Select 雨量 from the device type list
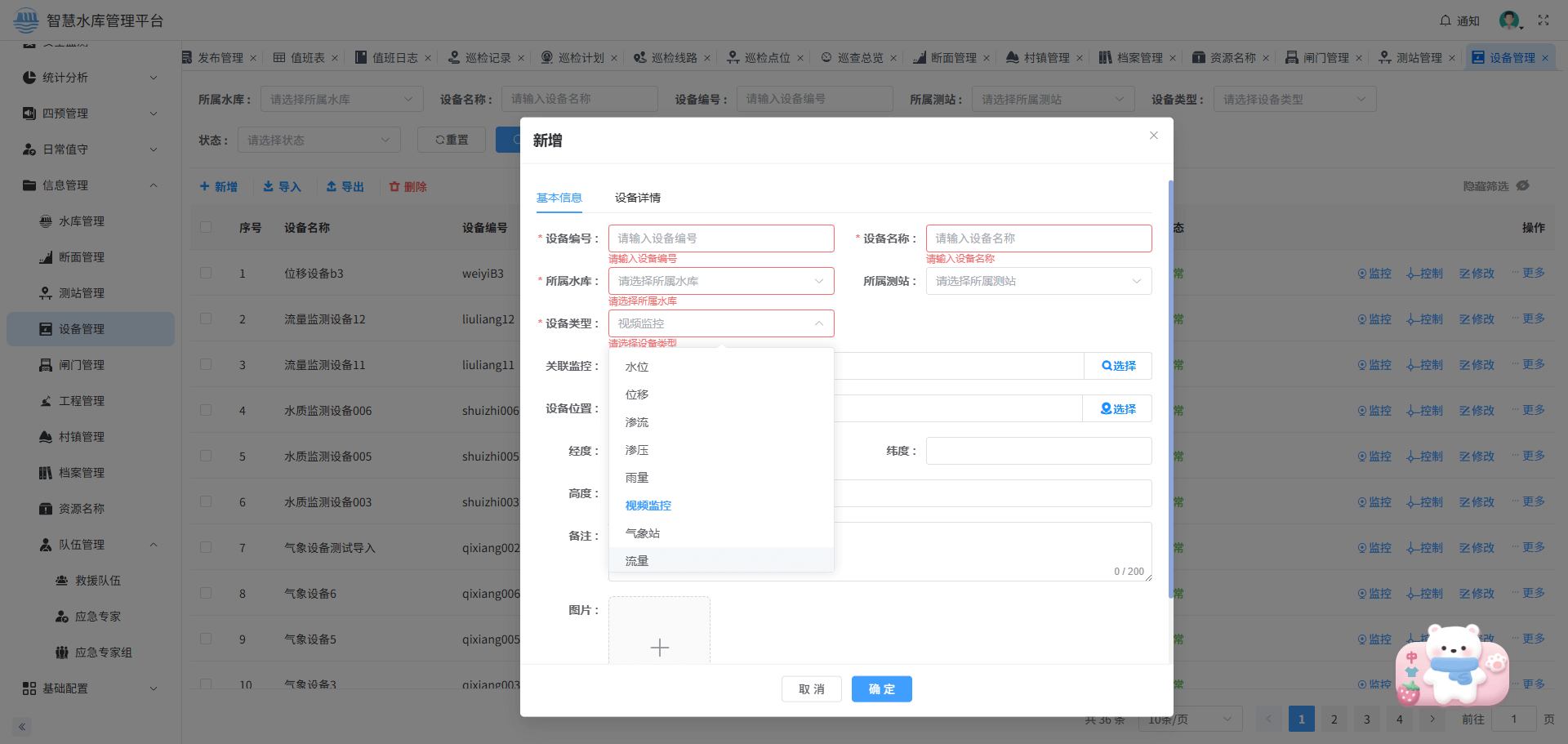The height and width of the screenshot is (744, 1568). [636, 477]
